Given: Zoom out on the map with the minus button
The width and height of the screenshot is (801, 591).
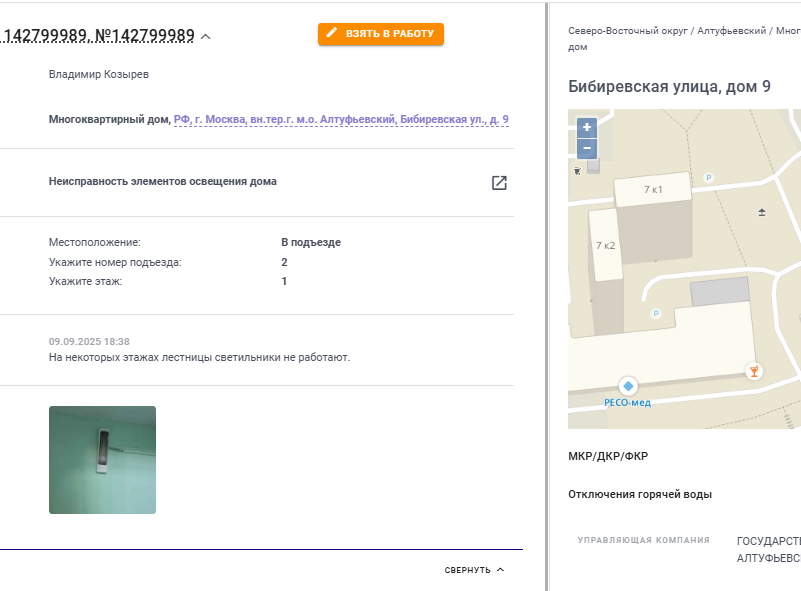Looking at the screenshot, I should pos(586,148).
